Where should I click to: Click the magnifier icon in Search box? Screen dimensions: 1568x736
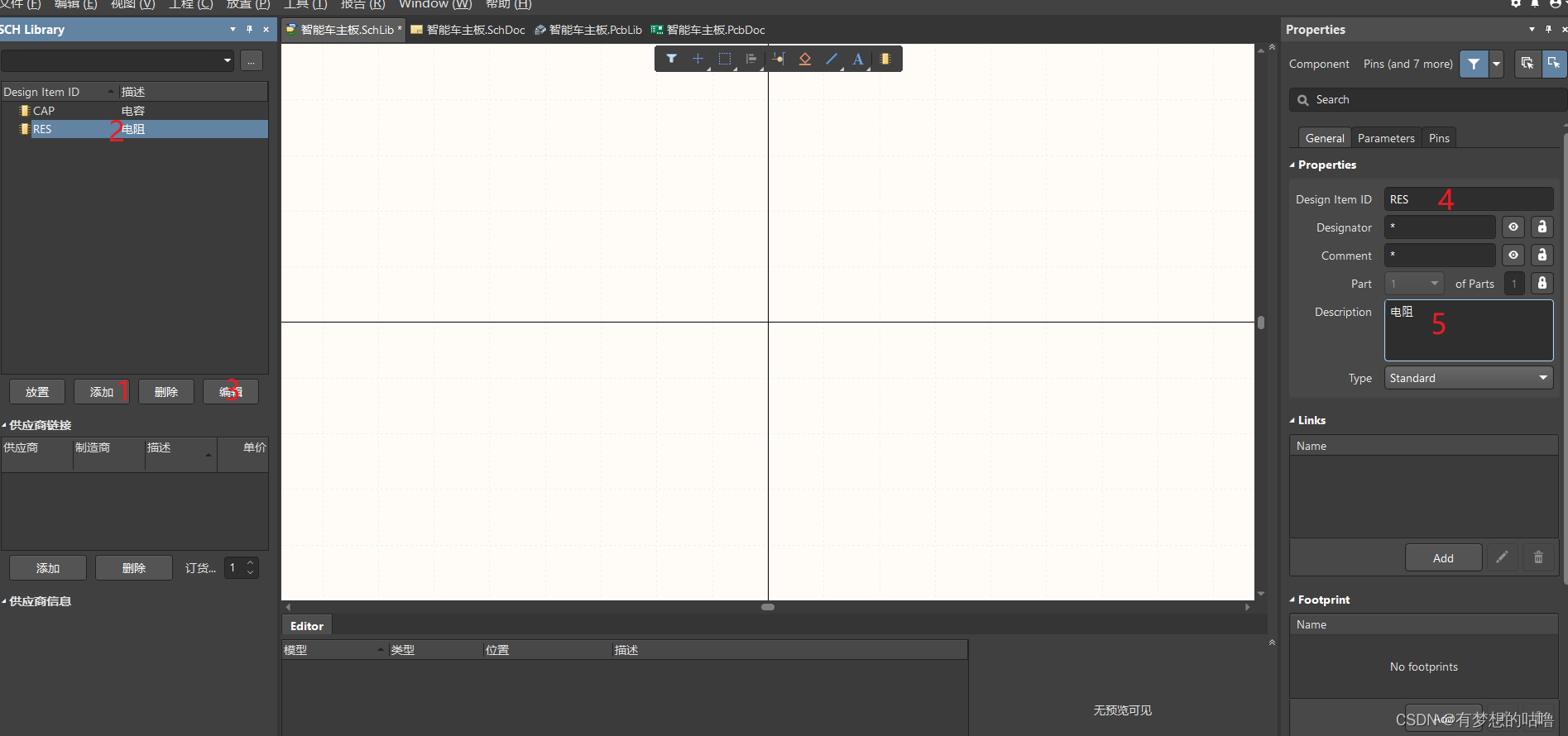(x=1303, y=100)
